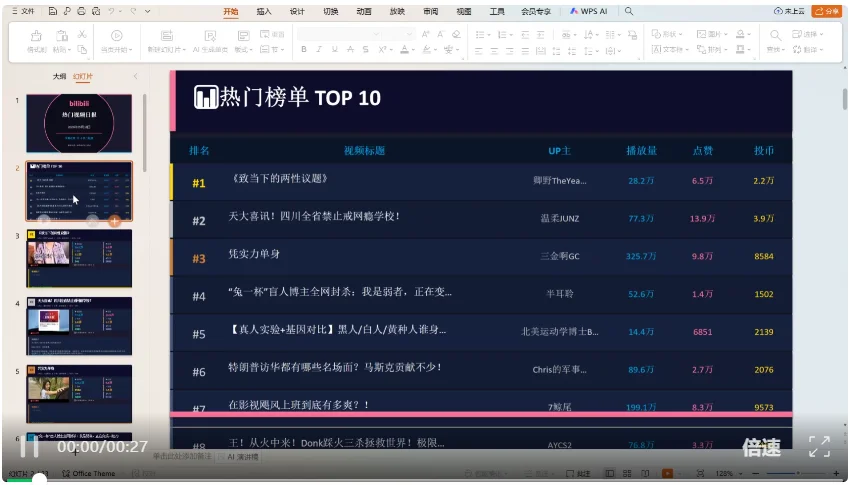Switch to the 切换 Transitions tab

(331, 11)
